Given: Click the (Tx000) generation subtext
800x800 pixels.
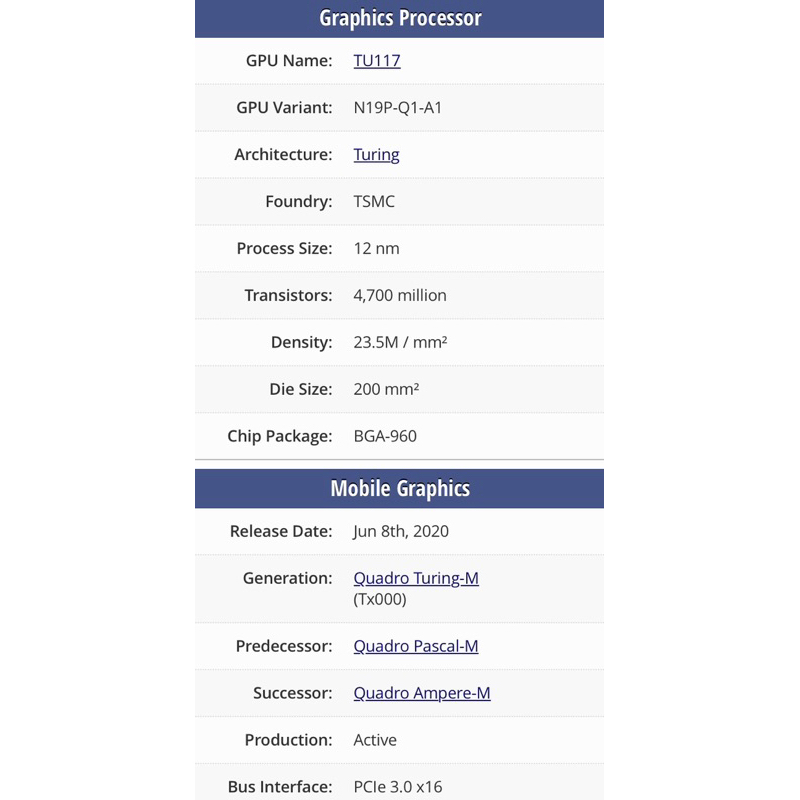Looking at the screenshot, I should pyautogui.click(x=380, y=600).
